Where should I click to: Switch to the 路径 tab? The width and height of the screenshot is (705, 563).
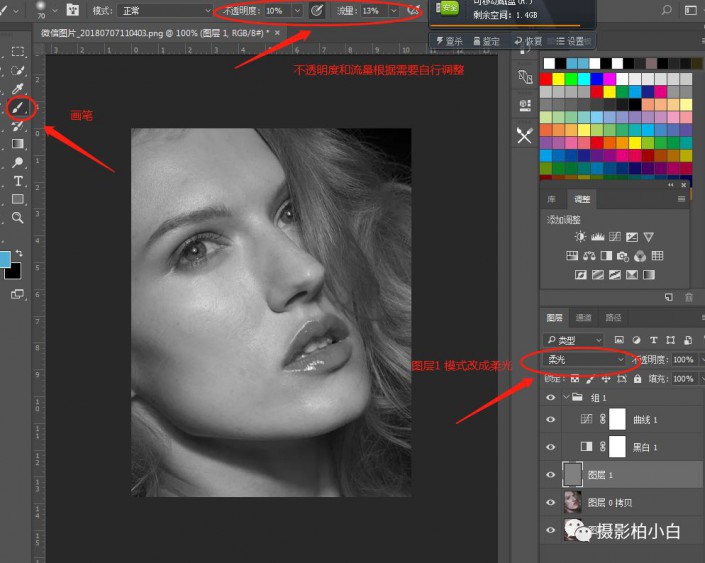point(613,318)
